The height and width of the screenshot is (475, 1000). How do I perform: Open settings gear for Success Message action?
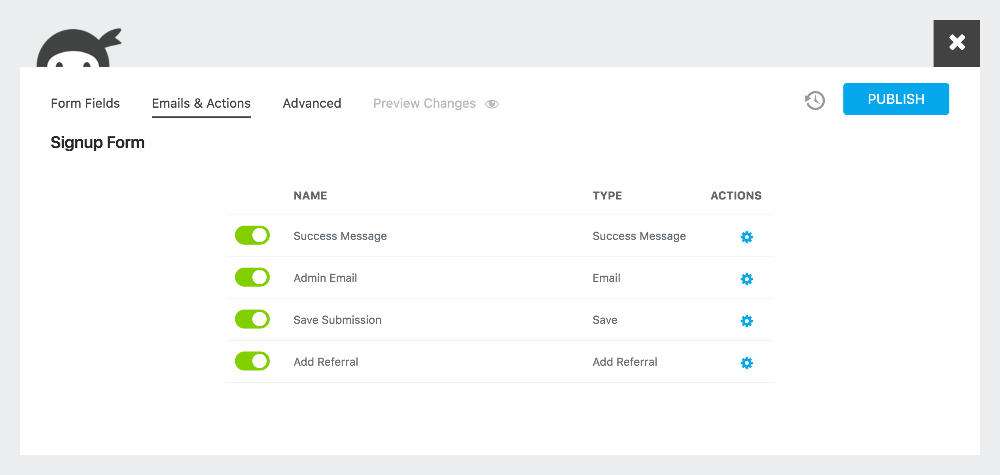pyautogui.click(x=747, y=237)
